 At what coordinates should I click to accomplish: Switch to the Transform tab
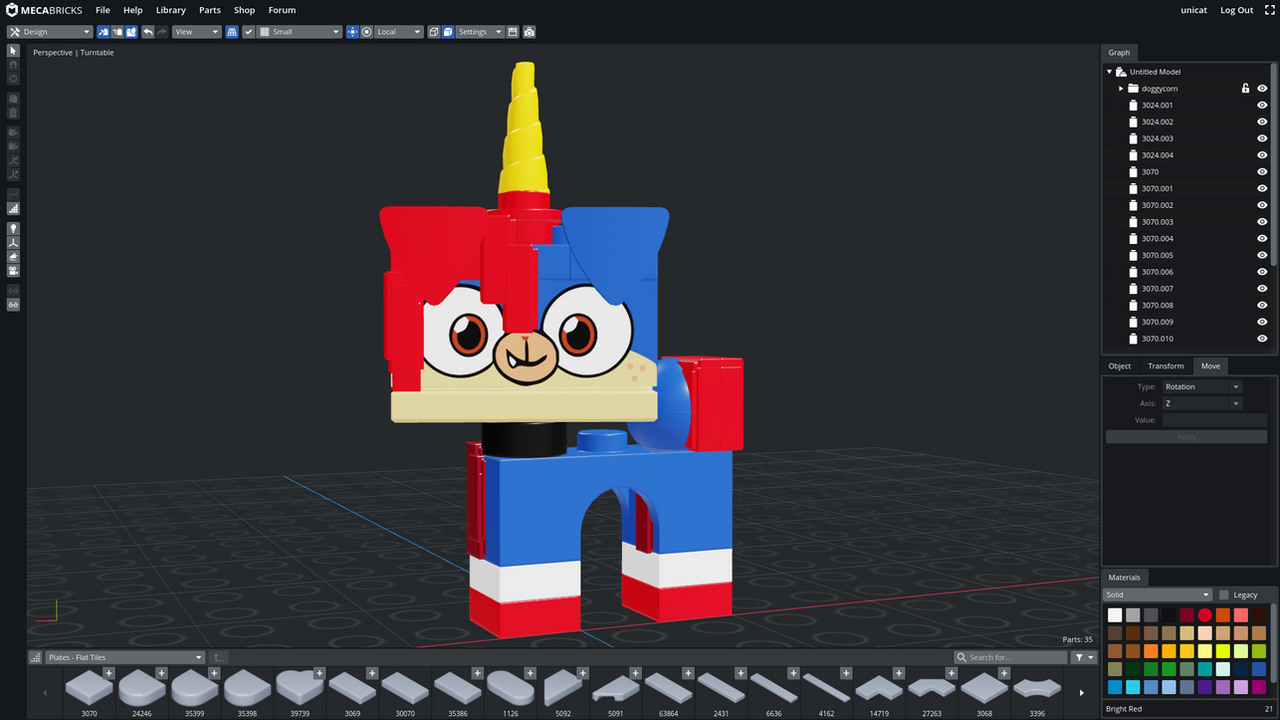1166,366
